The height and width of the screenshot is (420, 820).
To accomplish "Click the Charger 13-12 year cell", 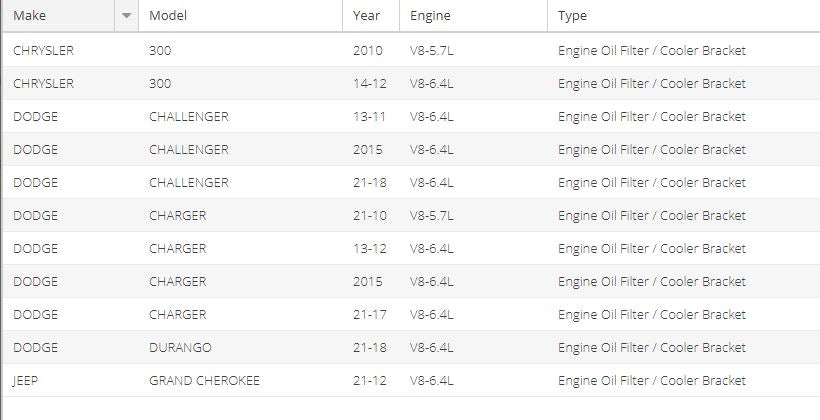I will pyautogui.click(x=371, y=248).
